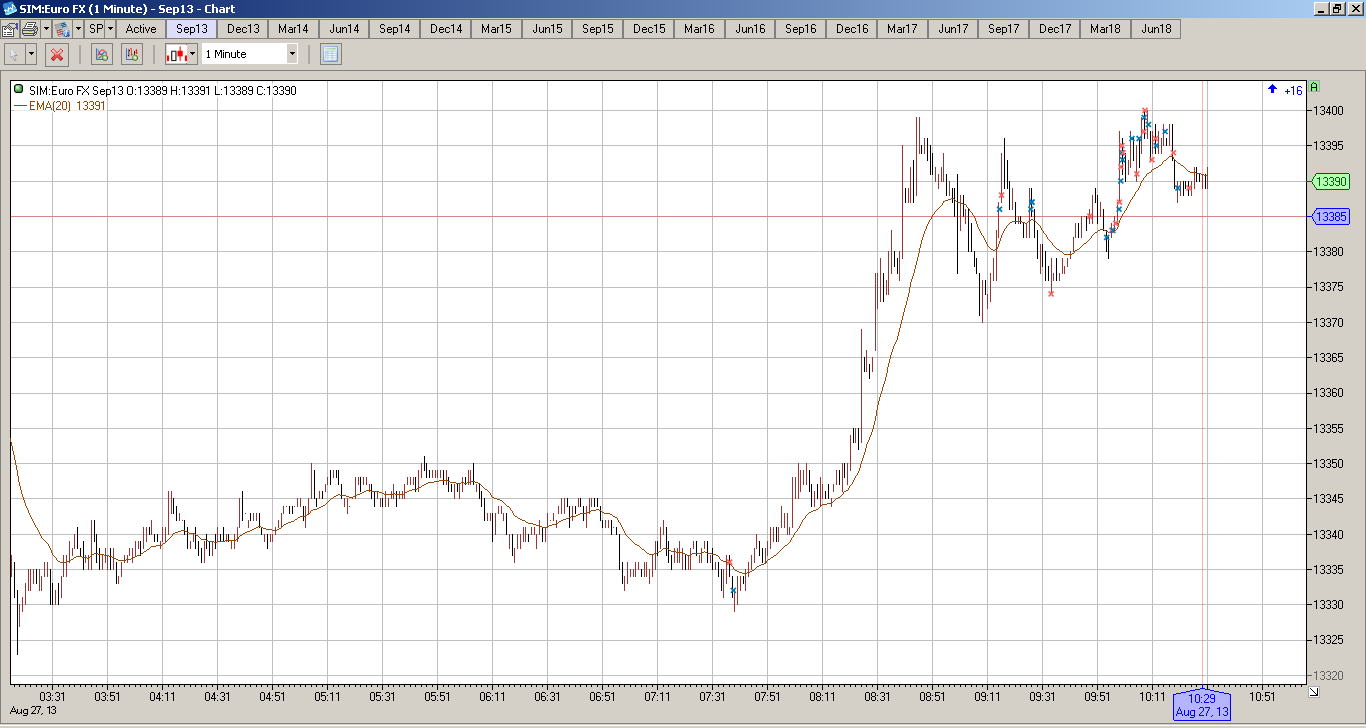The width and height of the screenshot is (1366, 728).
Task: Click the SIM:Euro FX Sep13 OHLC readout
Action: click(162, 91)
